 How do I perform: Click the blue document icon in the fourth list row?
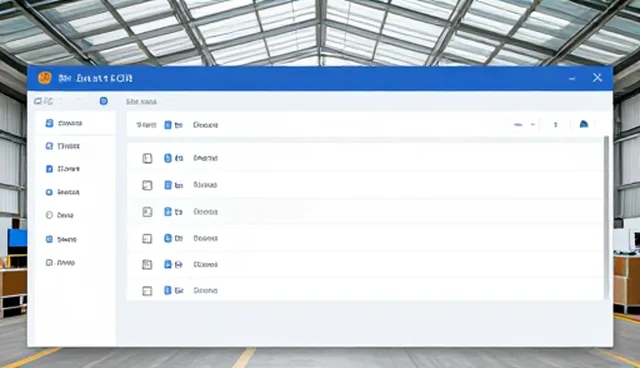pos(168,238)
